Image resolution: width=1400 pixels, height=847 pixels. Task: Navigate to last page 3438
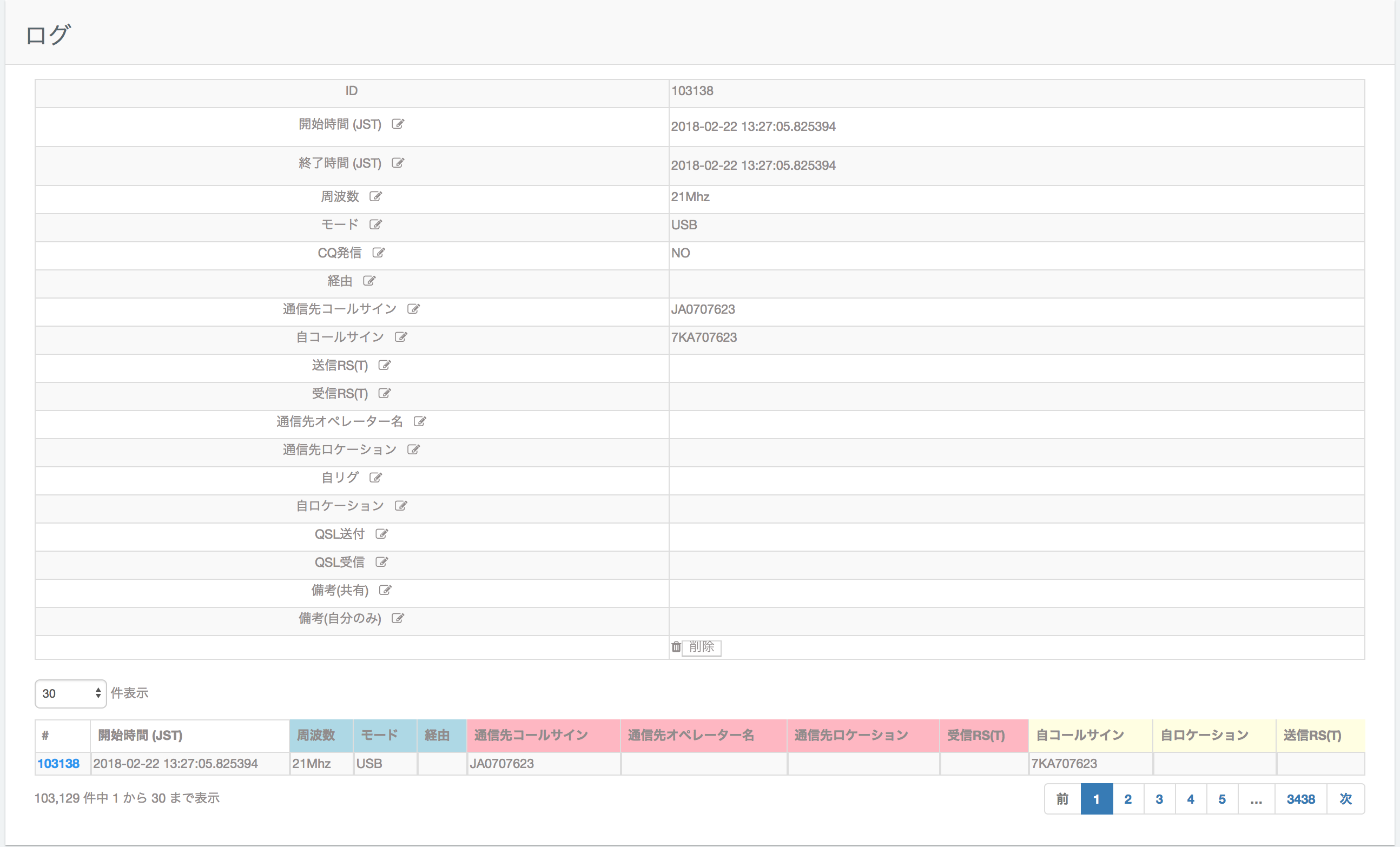click(x=1301, y=798)
